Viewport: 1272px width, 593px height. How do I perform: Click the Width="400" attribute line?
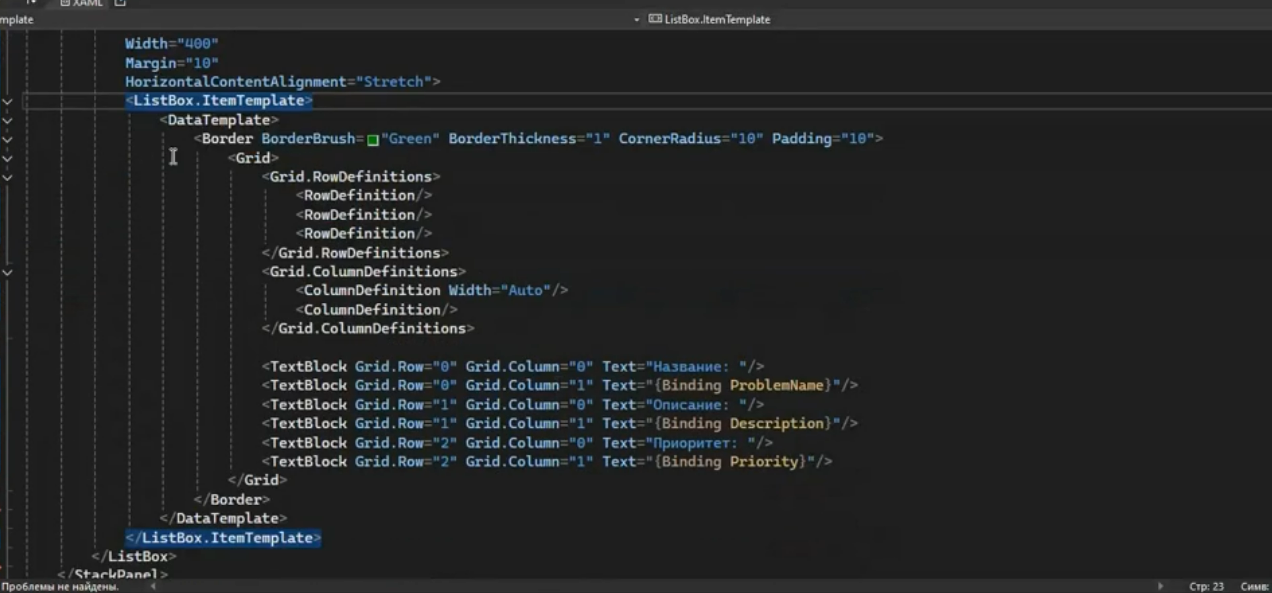click(172, 44)
